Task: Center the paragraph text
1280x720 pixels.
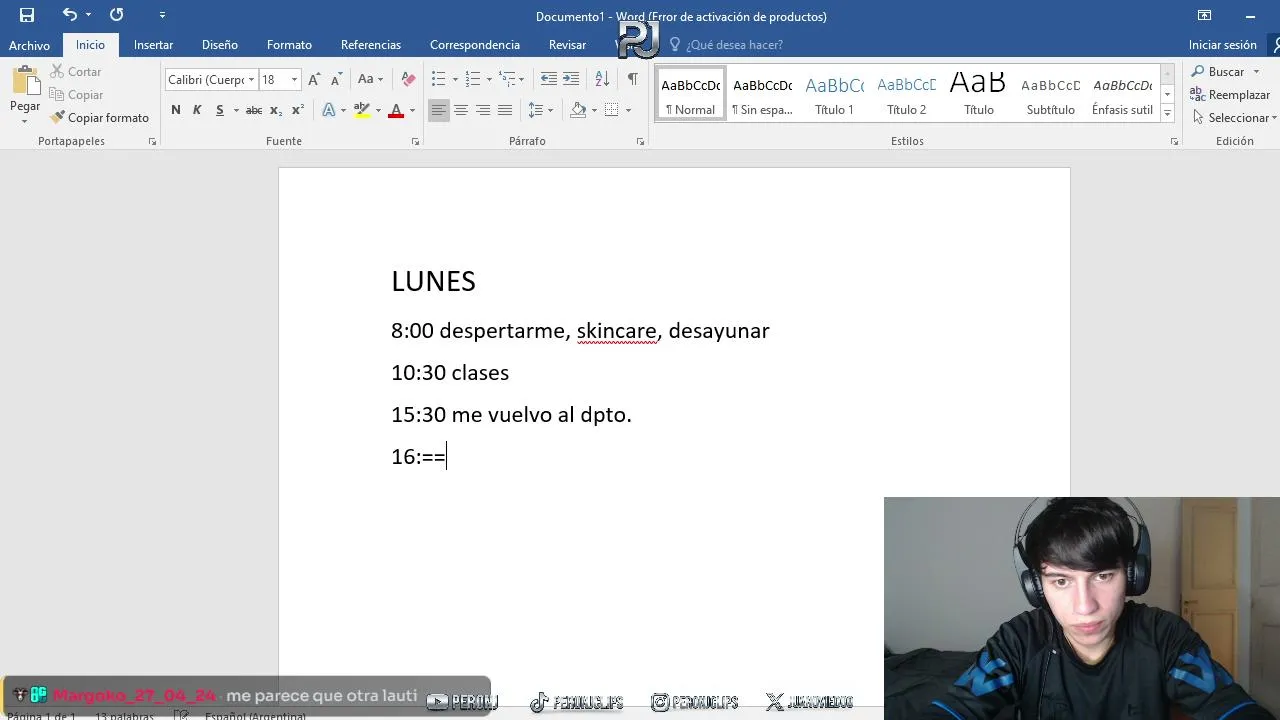Action: coord(461,111)
